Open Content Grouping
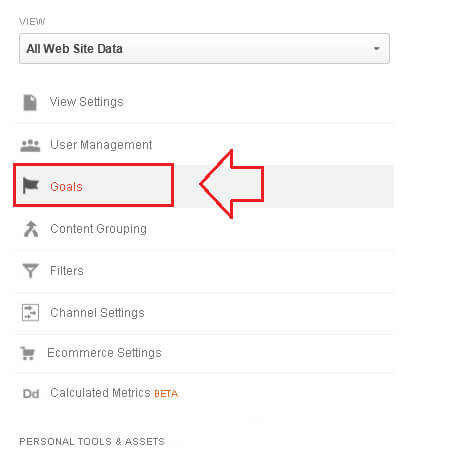450x466 pixels. coord(98,229)
